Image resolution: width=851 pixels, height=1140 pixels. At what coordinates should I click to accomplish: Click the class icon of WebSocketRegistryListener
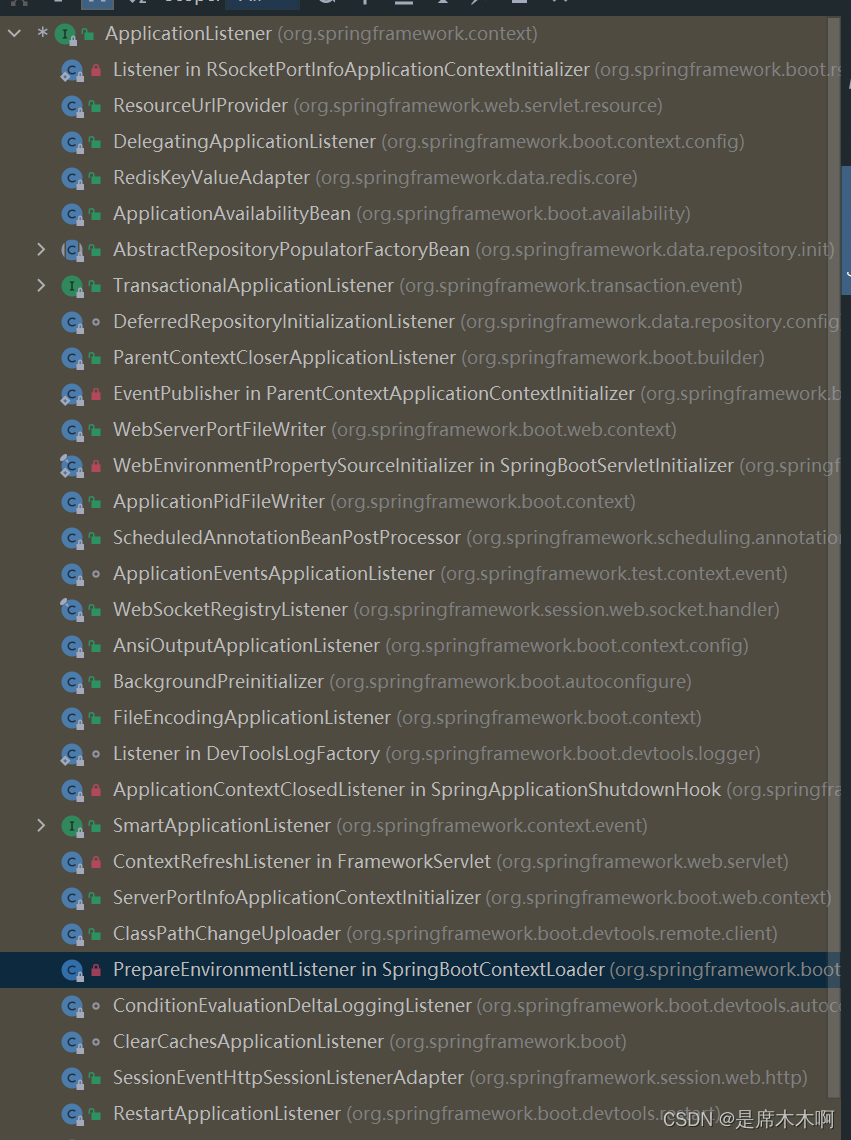pyautogui.click(x=70, y=609)
